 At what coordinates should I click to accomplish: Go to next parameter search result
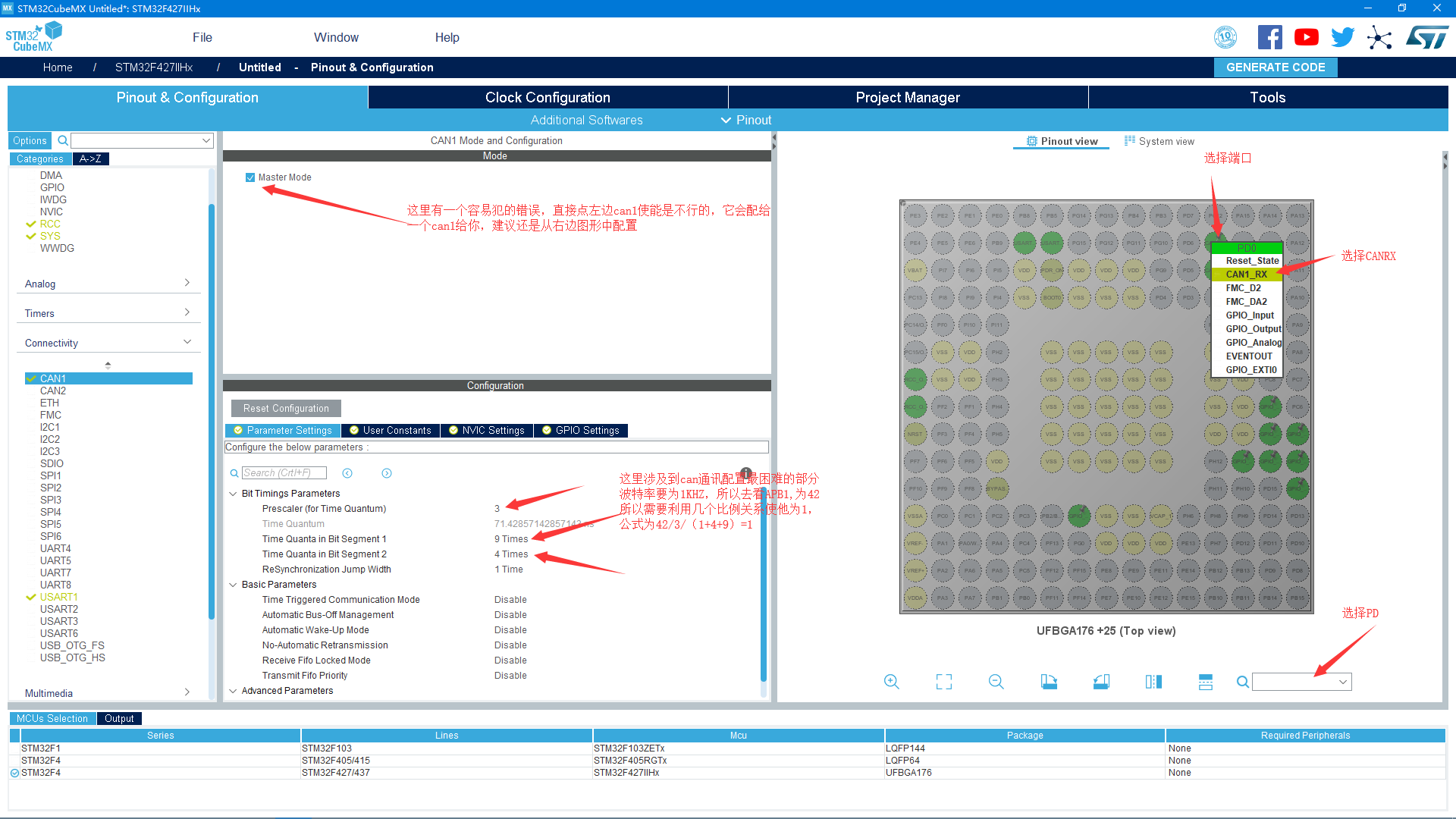point(387,473)
